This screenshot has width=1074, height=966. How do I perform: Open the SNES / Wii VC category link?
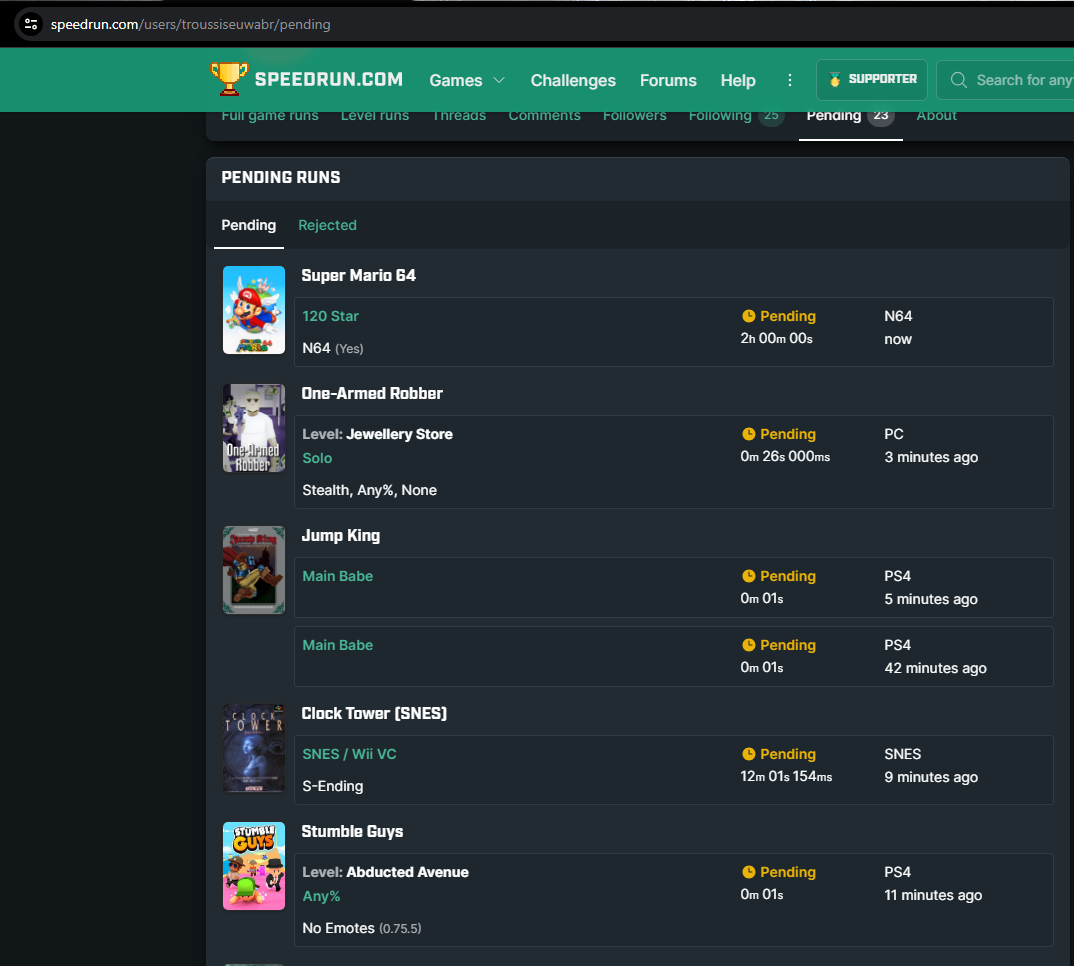(x=349, y=754)
